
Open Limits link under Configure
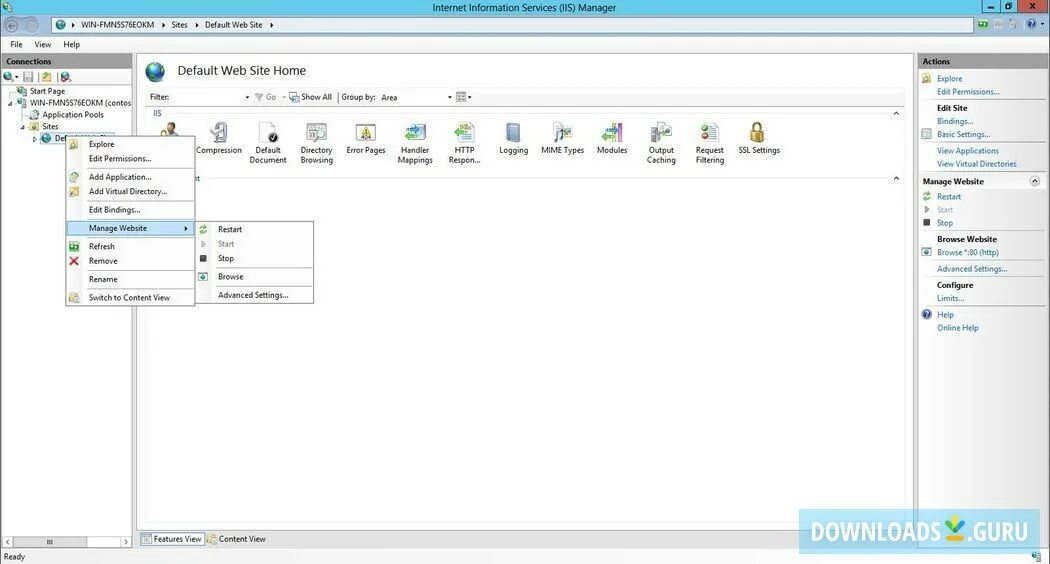[950, 298]
